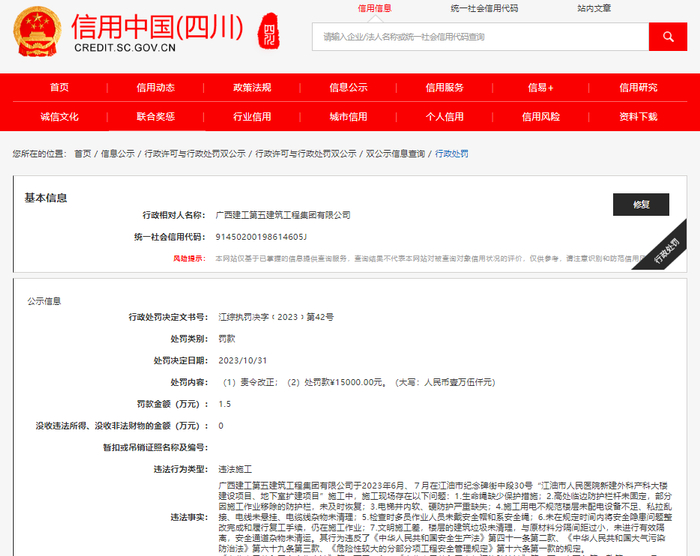
Task: Focus the enterprise name search input
Action: tap(480, 37)
